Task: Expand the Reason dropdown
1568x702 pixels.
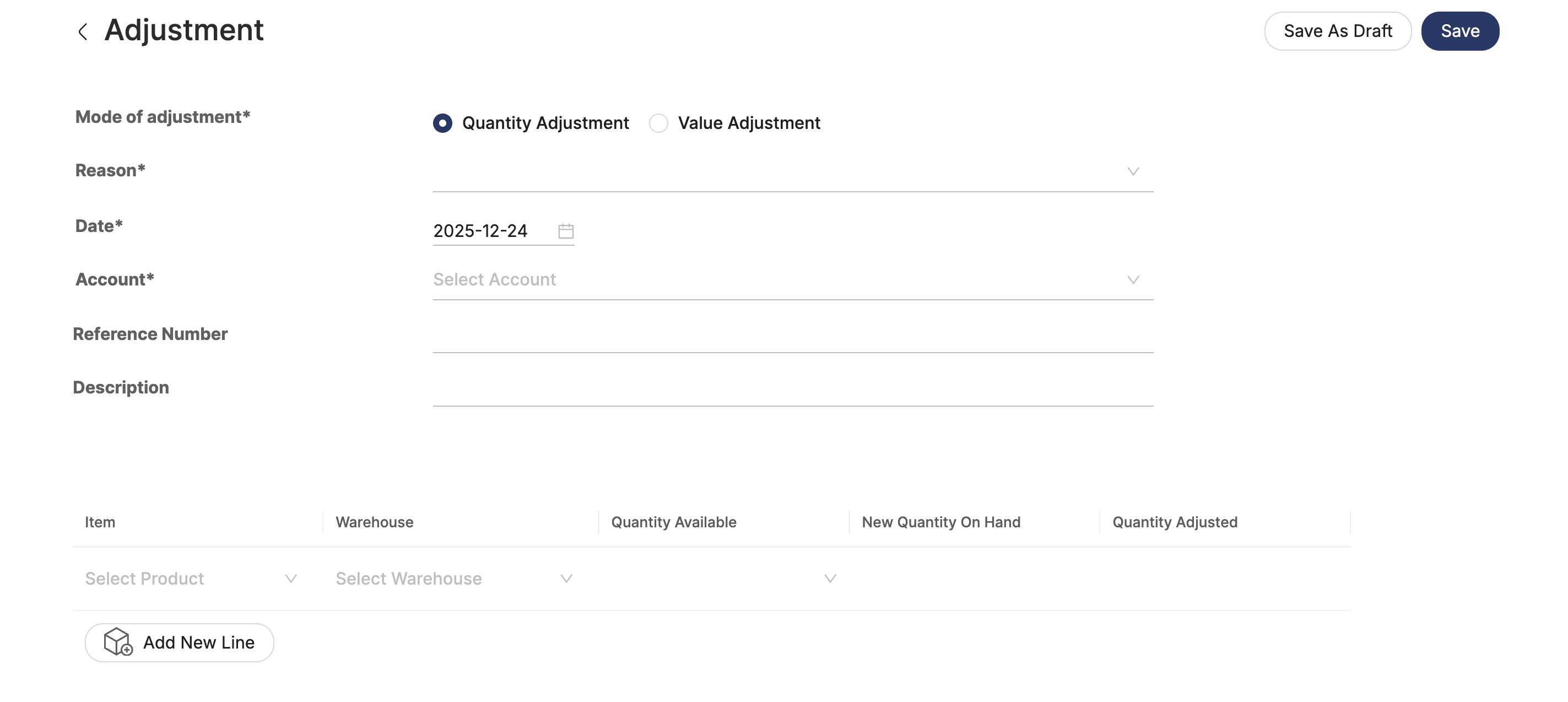Action: click(1132, 171)
